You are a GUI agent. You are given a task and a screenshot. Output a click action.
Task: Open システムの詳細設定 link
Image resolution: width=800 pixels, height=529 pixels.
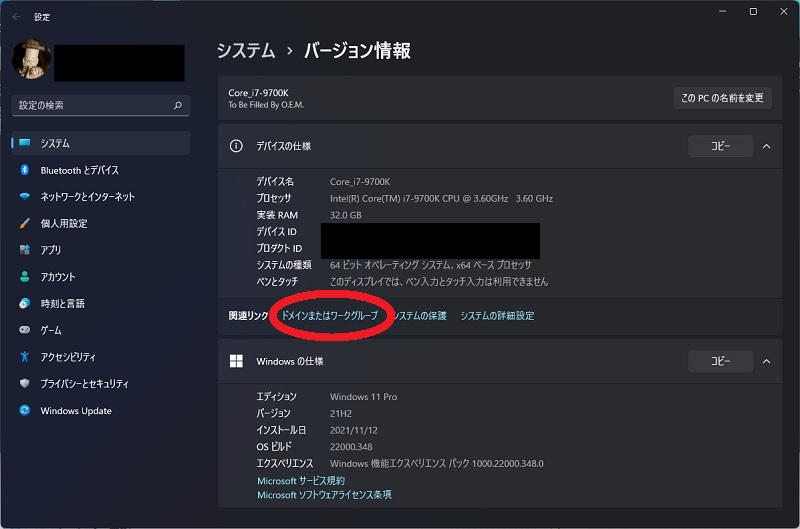(497, 315)
